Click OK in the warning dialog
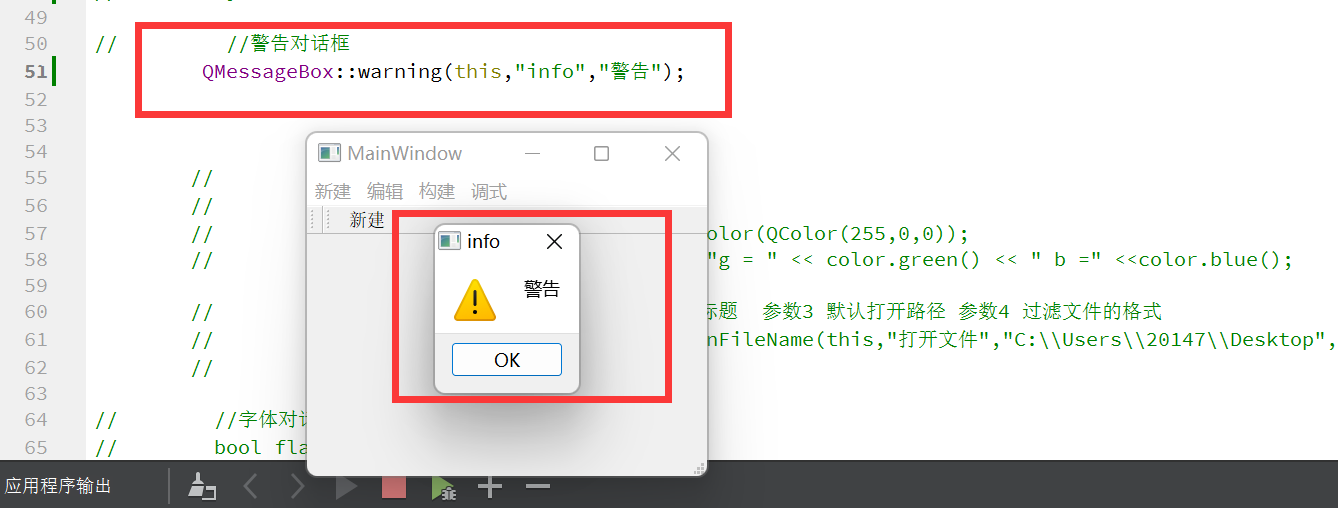This screenshot has width=1338, height=508. [507, 360]
